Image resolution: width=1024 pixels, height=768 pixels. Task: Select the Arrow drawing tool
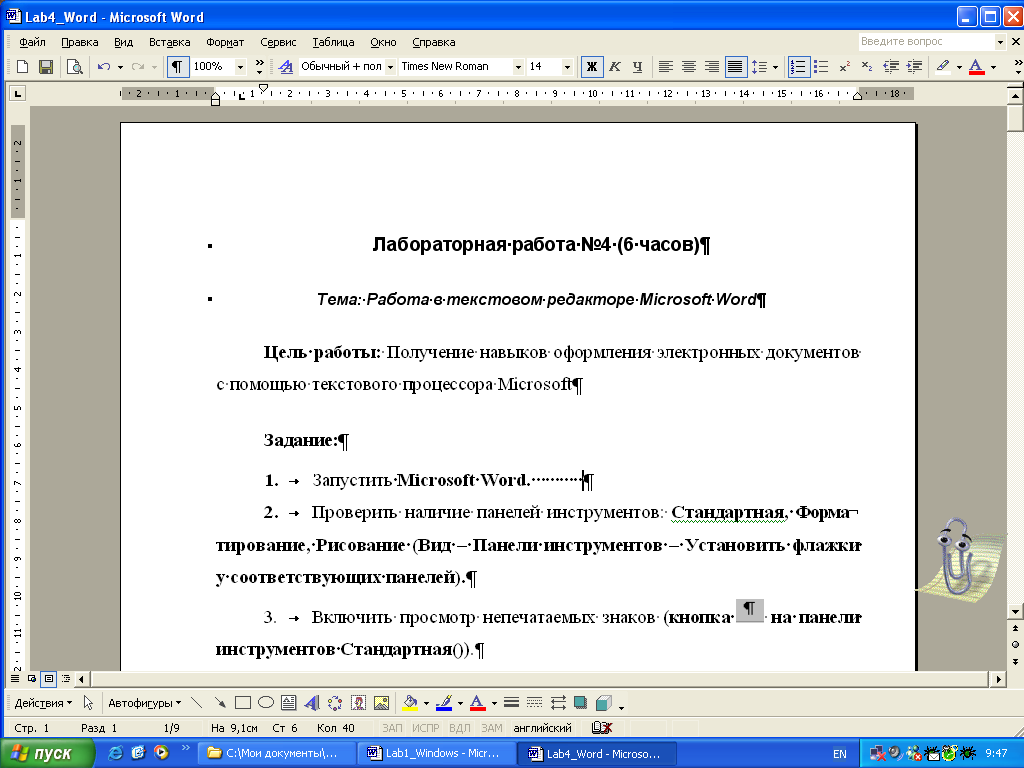coord(219,703)
